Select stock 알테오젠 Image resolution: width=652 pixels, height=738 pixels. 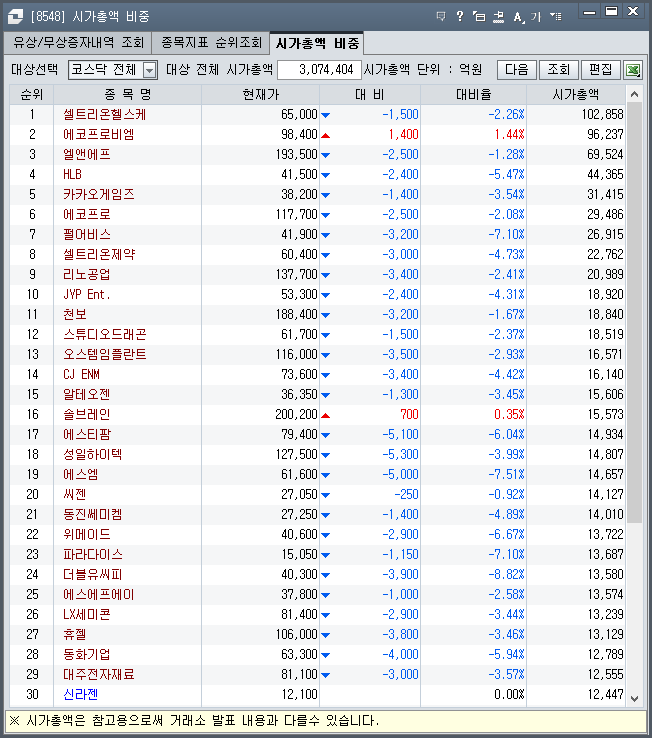tap(87, 394)
